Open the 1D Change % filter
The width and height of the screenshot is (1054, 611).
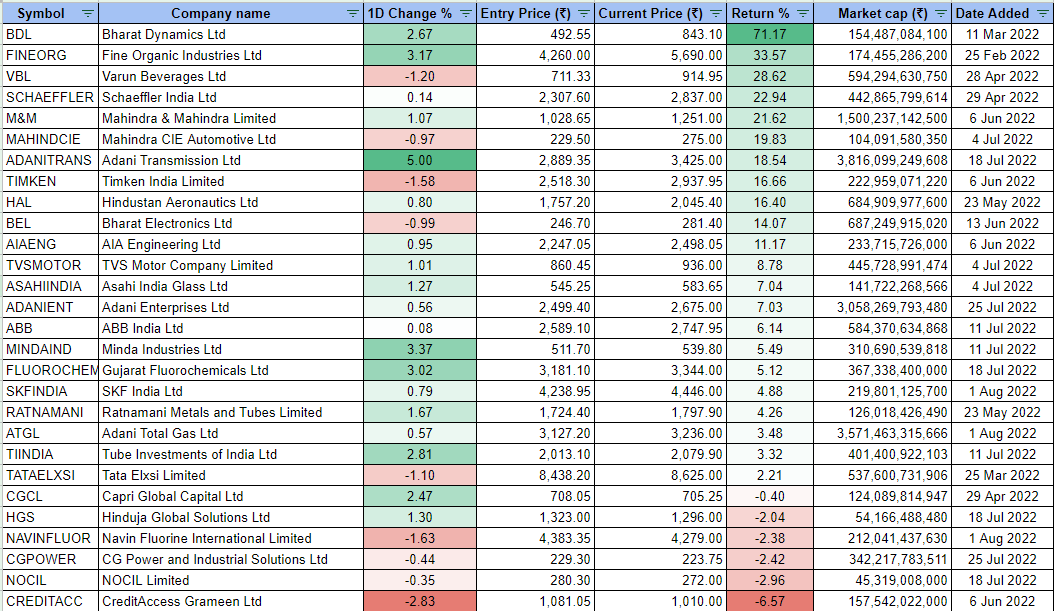pos(466,13)
